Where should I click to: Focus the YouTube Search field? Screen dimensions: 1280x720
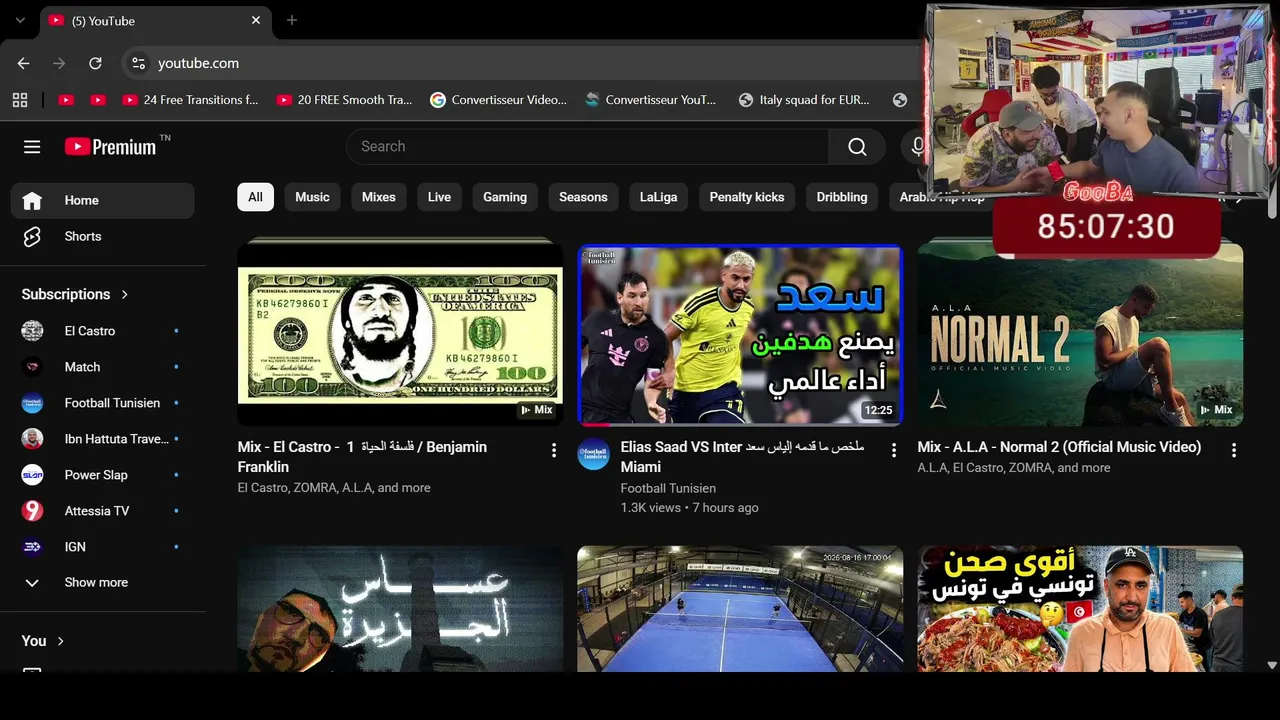click(587, 147)
